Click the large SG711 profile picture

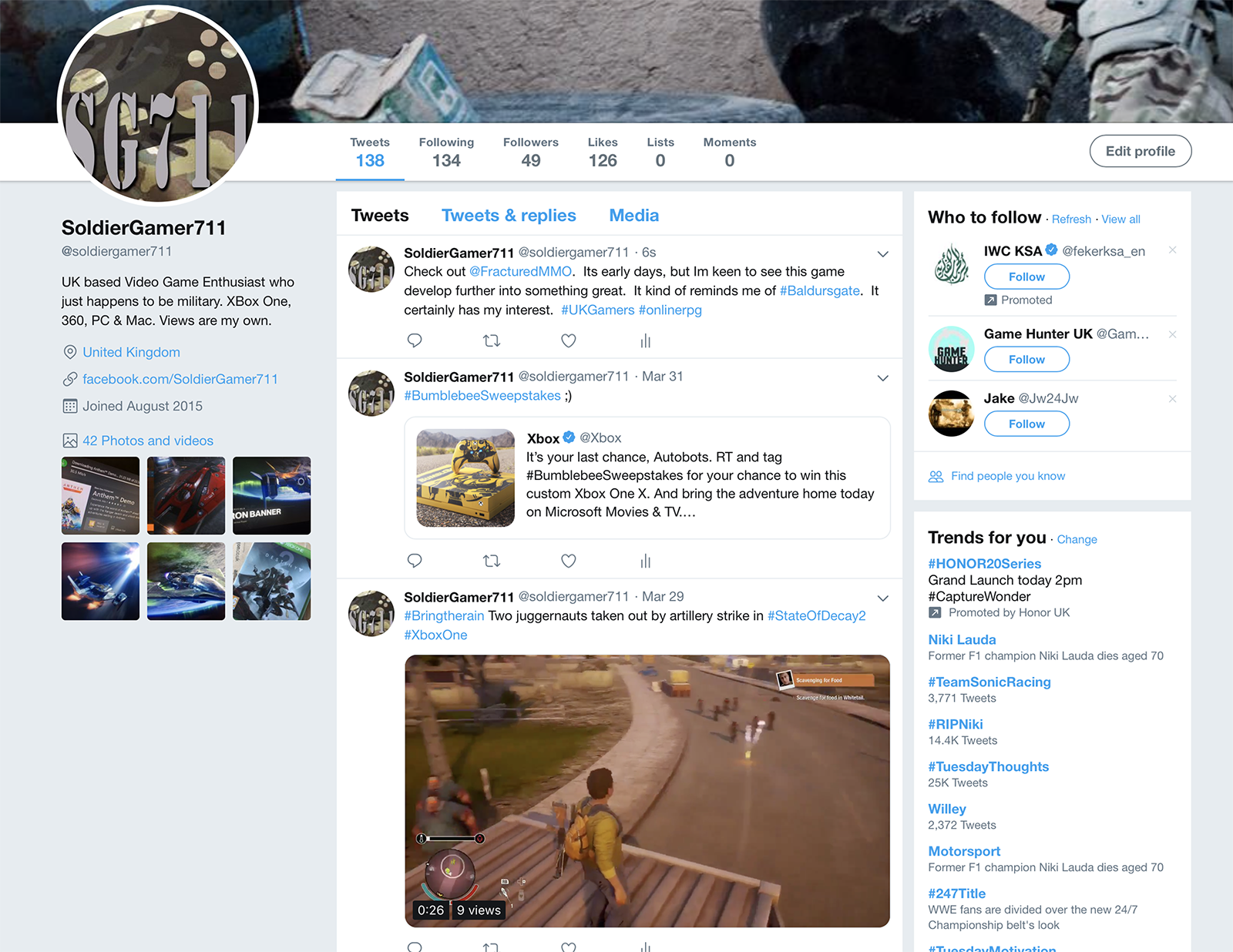coord(158,106)
